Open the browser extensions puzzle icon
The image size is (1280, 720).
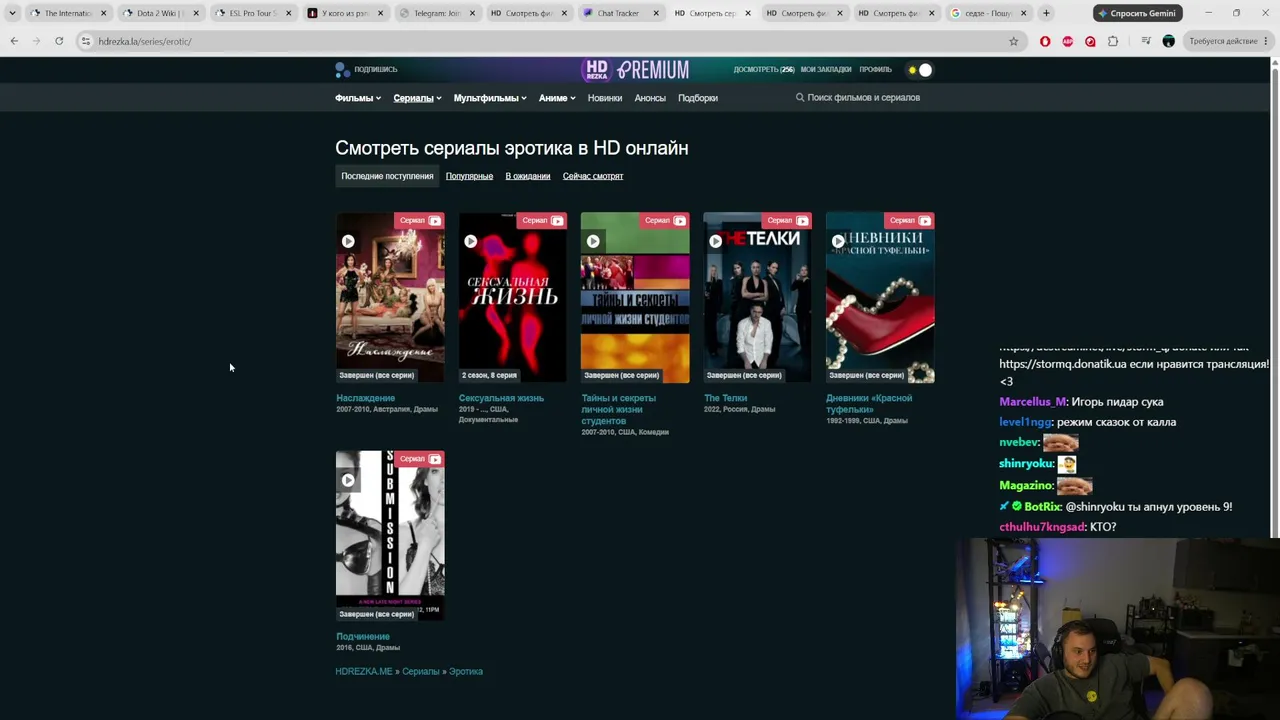point(1113,41)
